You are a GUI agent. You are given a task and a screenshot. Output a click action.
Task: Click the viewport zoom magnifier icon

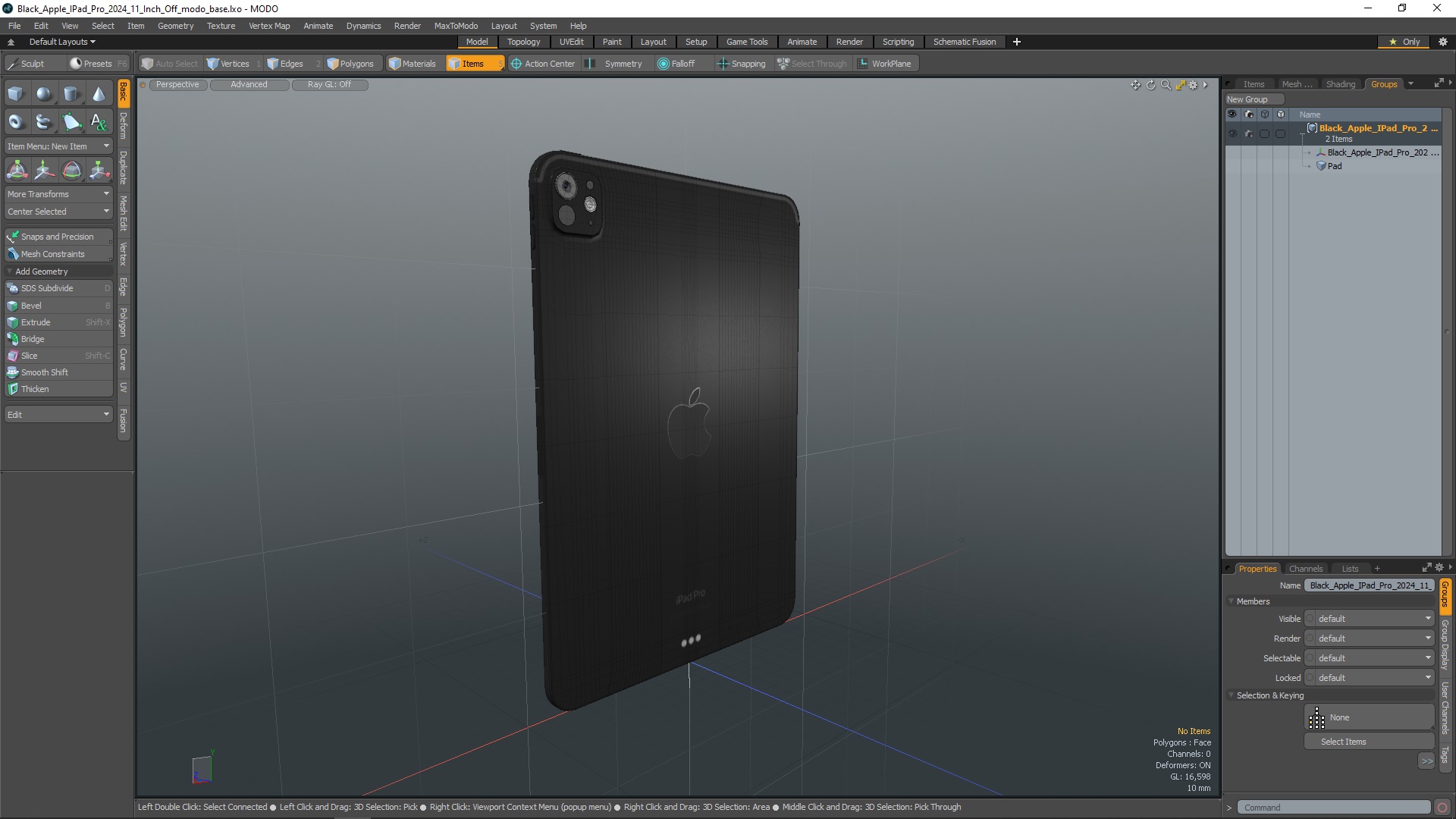coord(1166,85)
